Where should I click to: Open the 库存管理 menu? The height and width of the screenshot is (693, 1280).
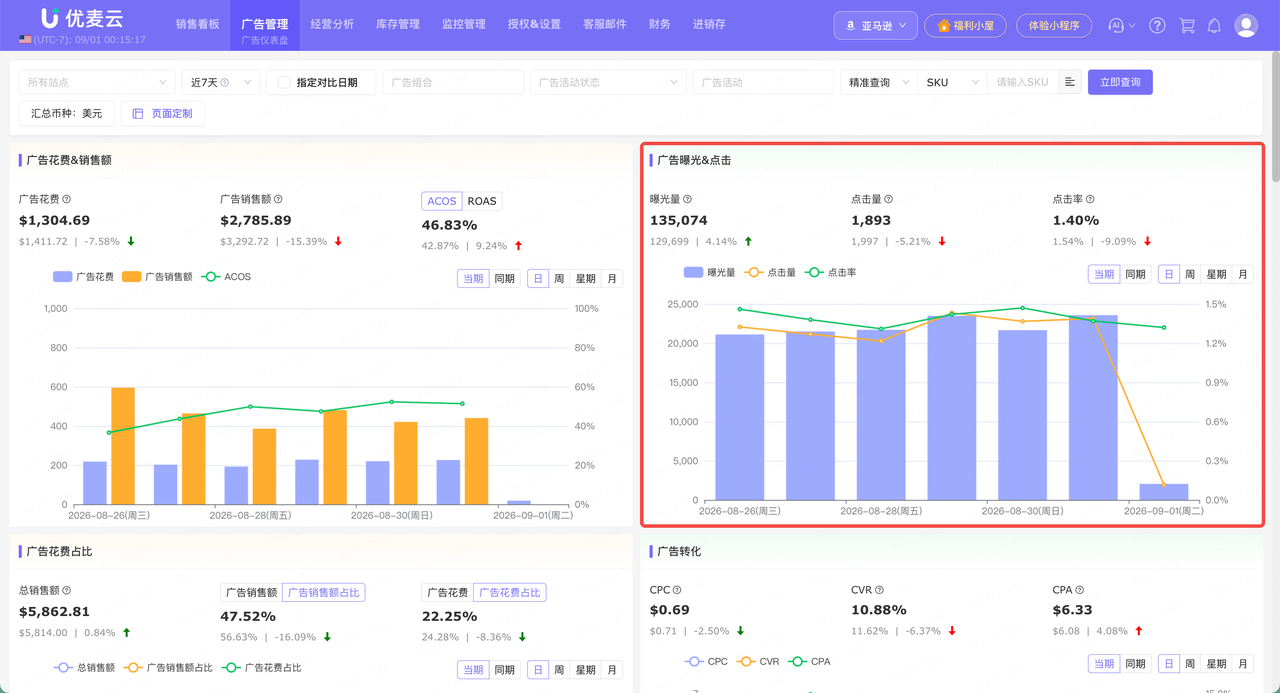[x=398, y=24]
